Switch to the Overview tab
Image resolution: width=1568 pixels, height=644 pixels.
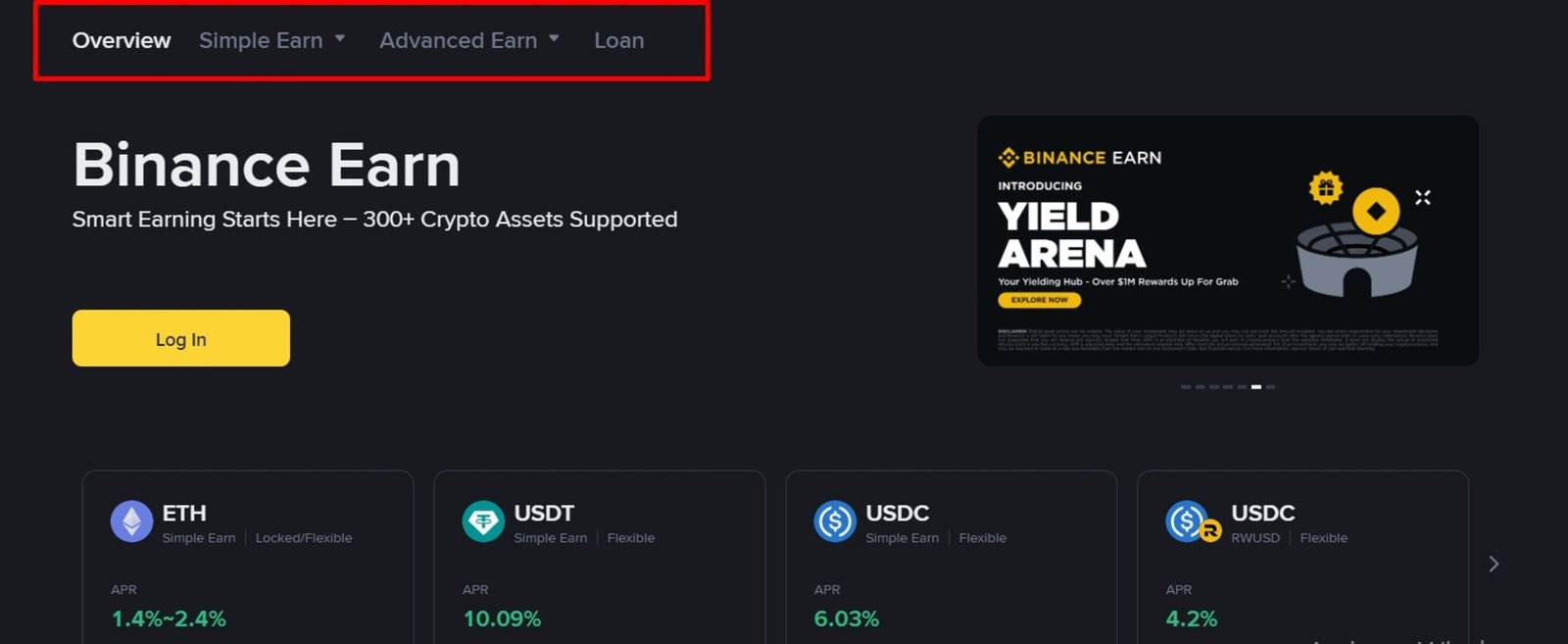tap(121, 40)
